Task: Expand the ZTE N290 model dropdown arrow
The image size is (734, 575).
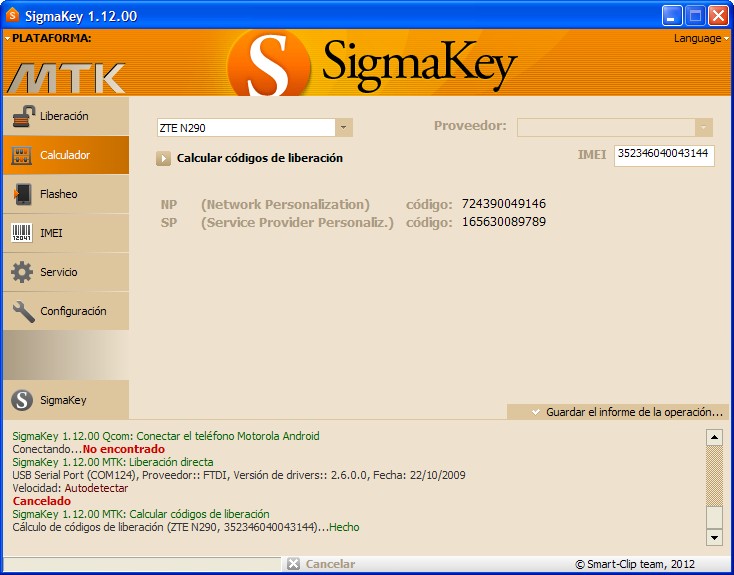Action: tap(344, 127)
